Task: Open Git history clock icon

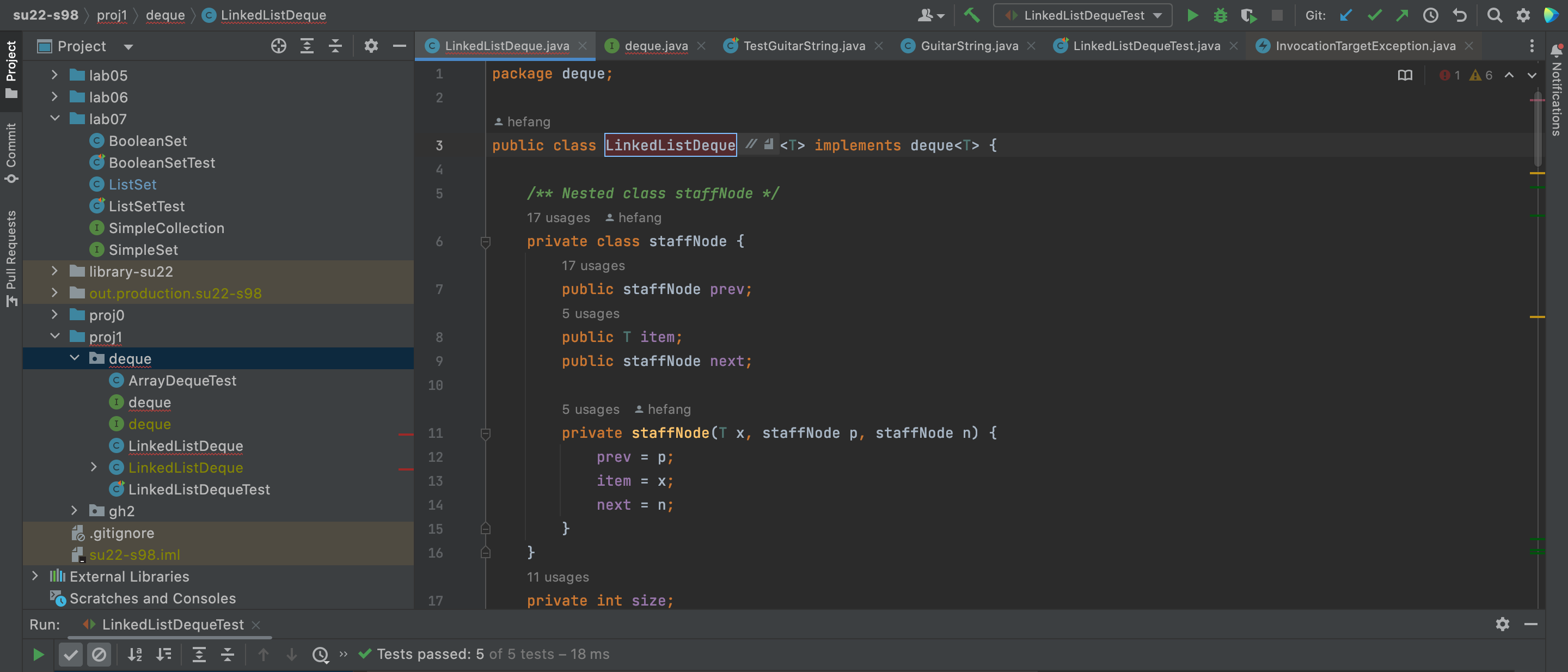Action: [1430, 15]
